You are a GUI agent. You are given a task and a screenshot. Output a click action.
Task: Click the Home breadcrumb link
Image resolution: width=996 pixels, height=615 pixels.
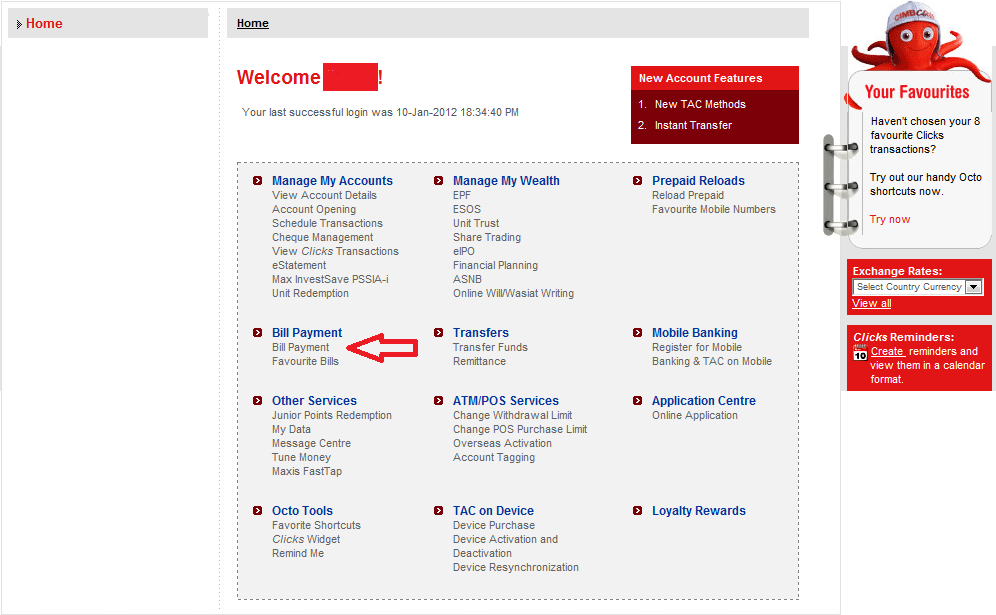click(x=253, y=24)
